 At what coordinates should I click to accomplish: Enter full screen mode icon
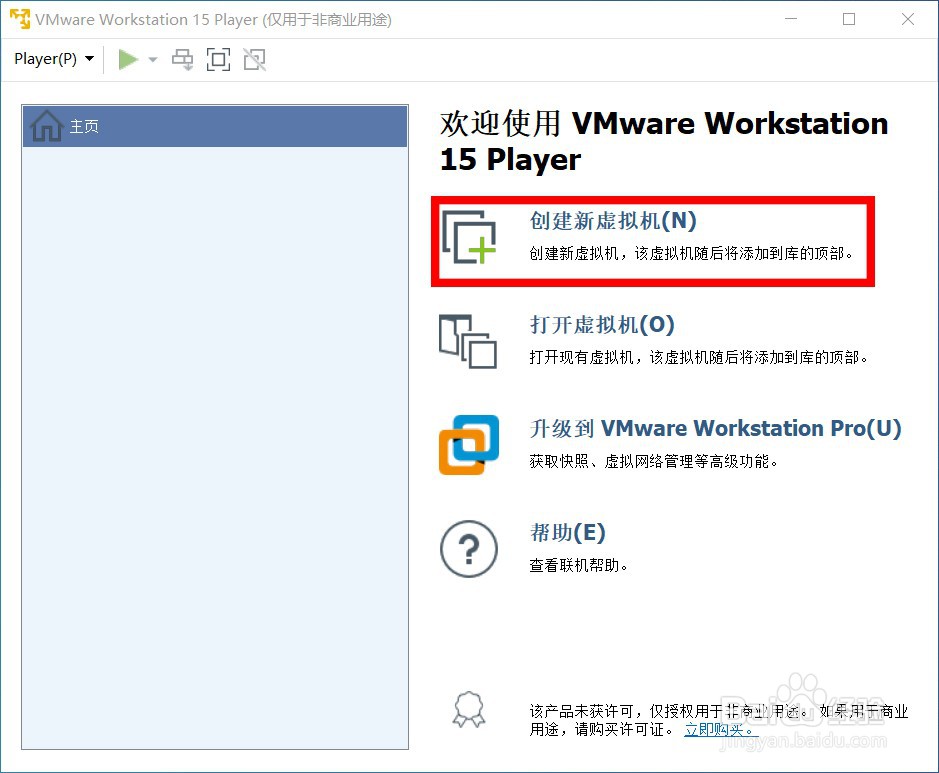[218, 59]
